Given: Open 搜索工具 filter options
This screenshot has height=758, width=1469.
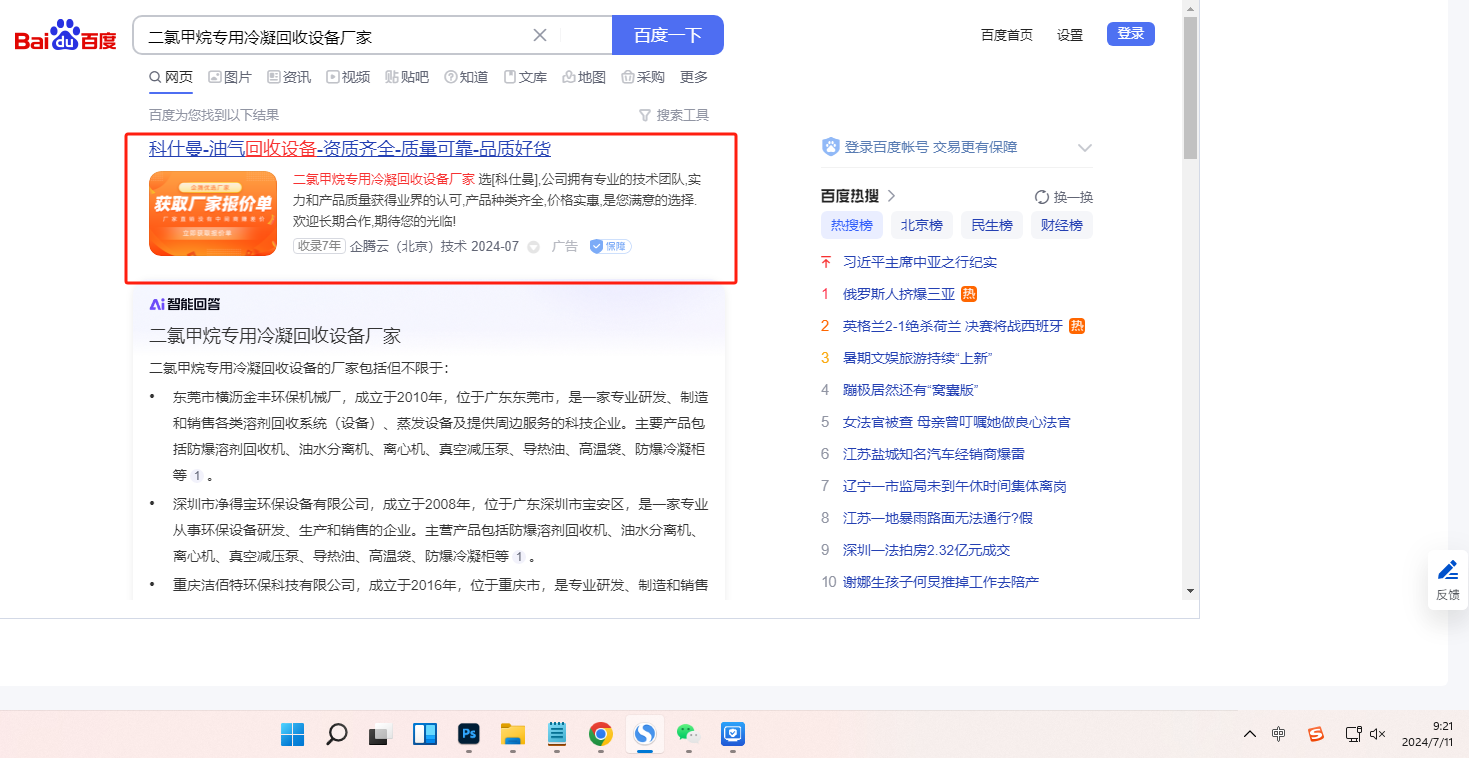Looking at the screenshot, I should tap(674, 115).
